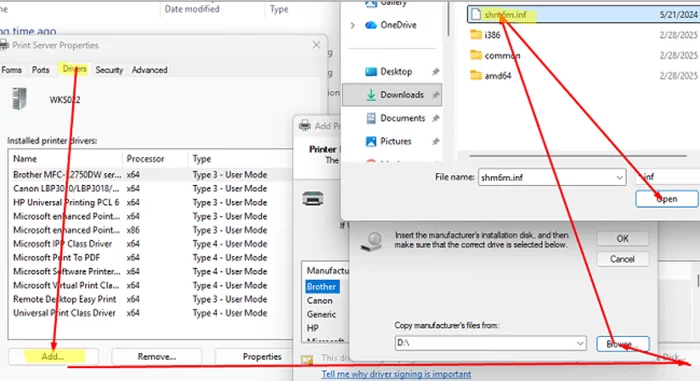Viewport: 700px width, 381px height.
Task: Select Microsoft Virtual Print Class driver
Action: pos(150,285)
